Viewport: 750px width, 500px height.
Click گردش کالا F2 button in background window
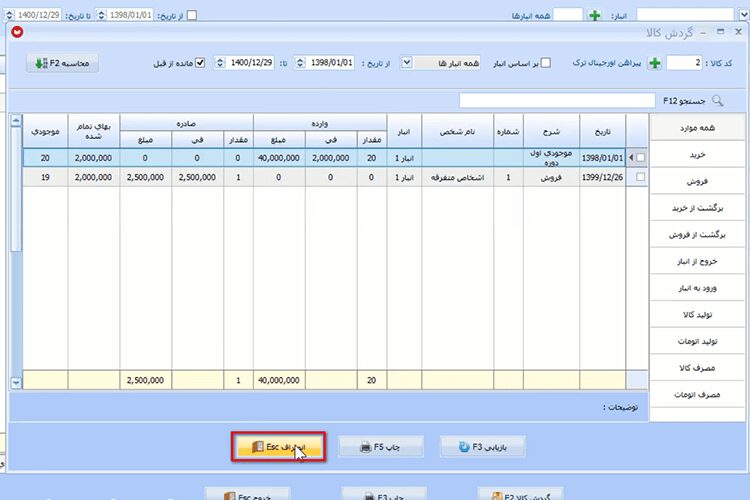tap(520, 494)
